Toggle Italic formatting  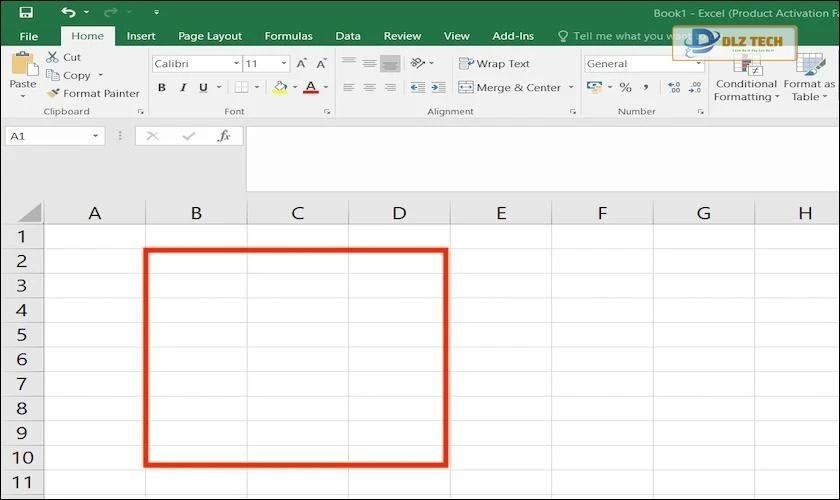(x=183, y=88)
